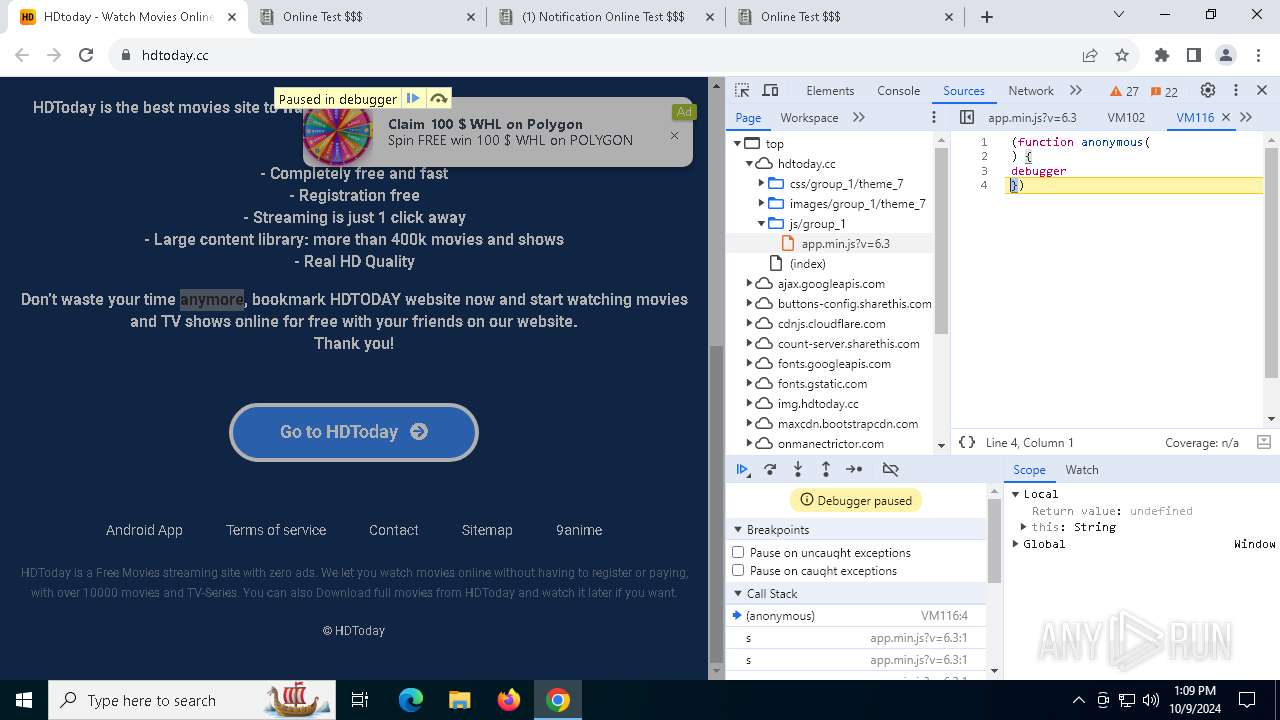Click the Go to HDToday button
This screenshot has width=1280, height=720.
(354, 432)
